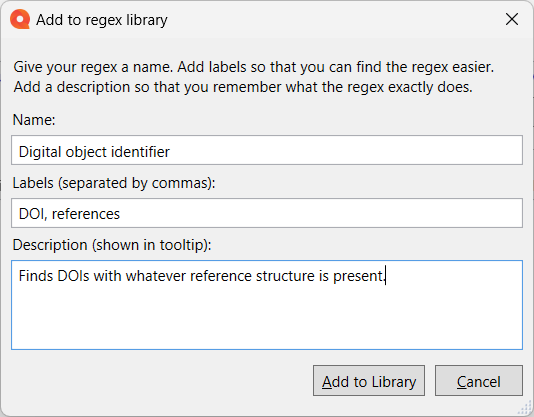Viewport: 534px width, 417px height.
Task: Click the 'Add to regex library' title text
Action: [x=102, y=20]
